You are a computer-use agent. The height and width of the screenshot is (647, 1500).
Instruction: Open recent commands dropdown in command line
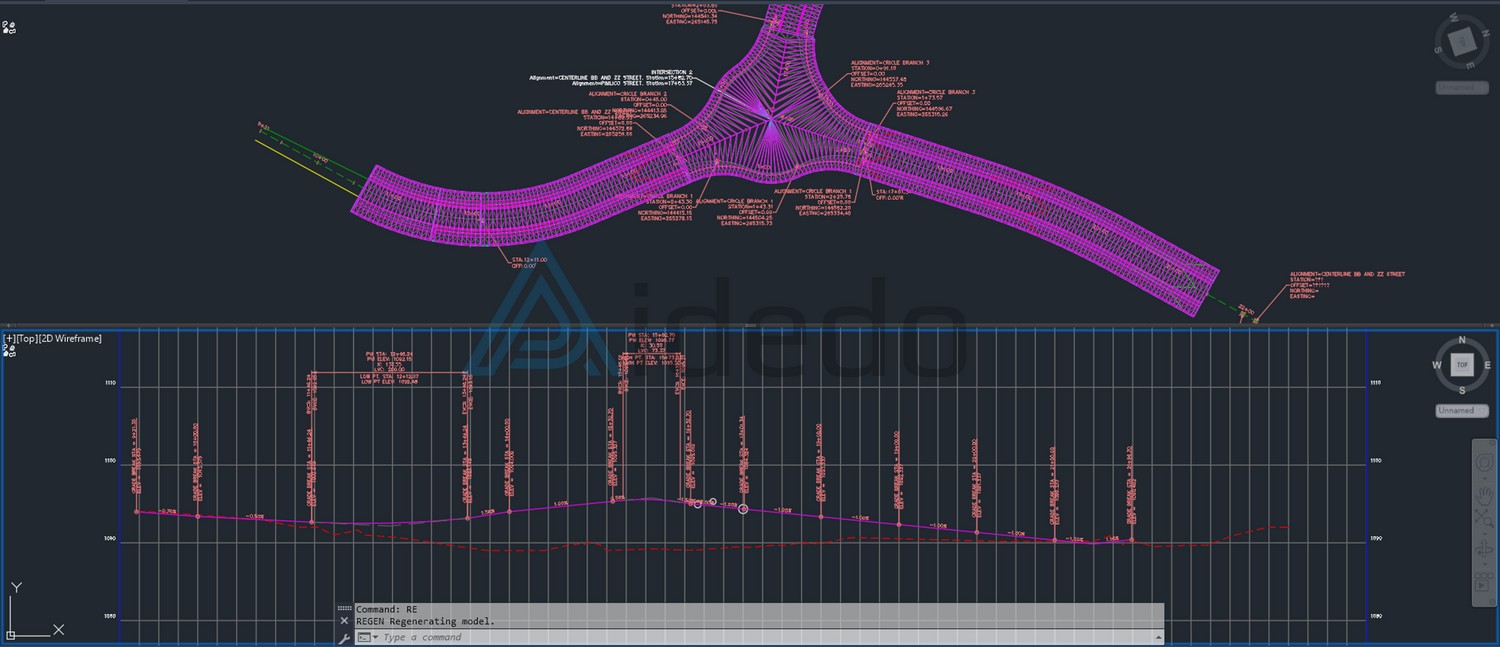367,637
